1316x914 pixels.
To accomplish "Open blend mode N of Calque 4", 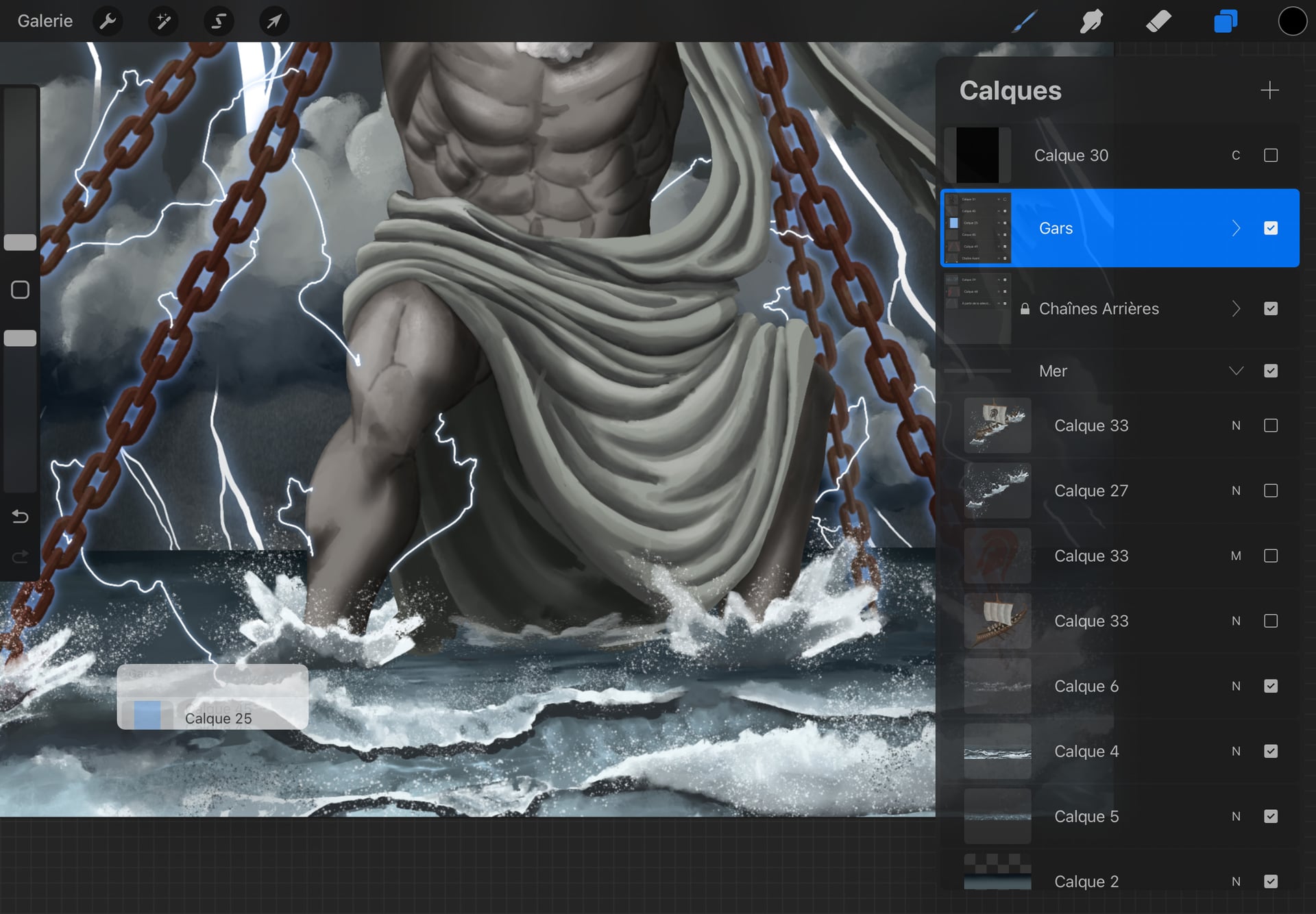I will [x=1236, y=751].
